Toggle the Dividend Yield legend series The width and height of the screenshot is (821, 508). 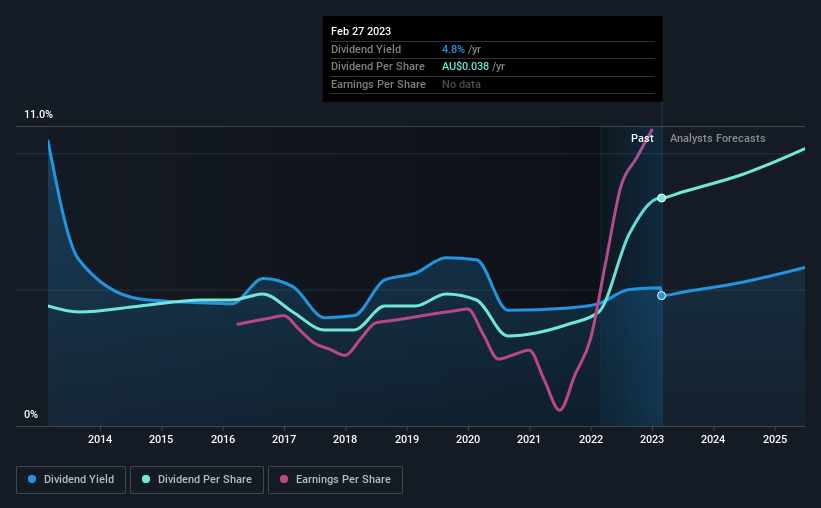pos(71,480)
